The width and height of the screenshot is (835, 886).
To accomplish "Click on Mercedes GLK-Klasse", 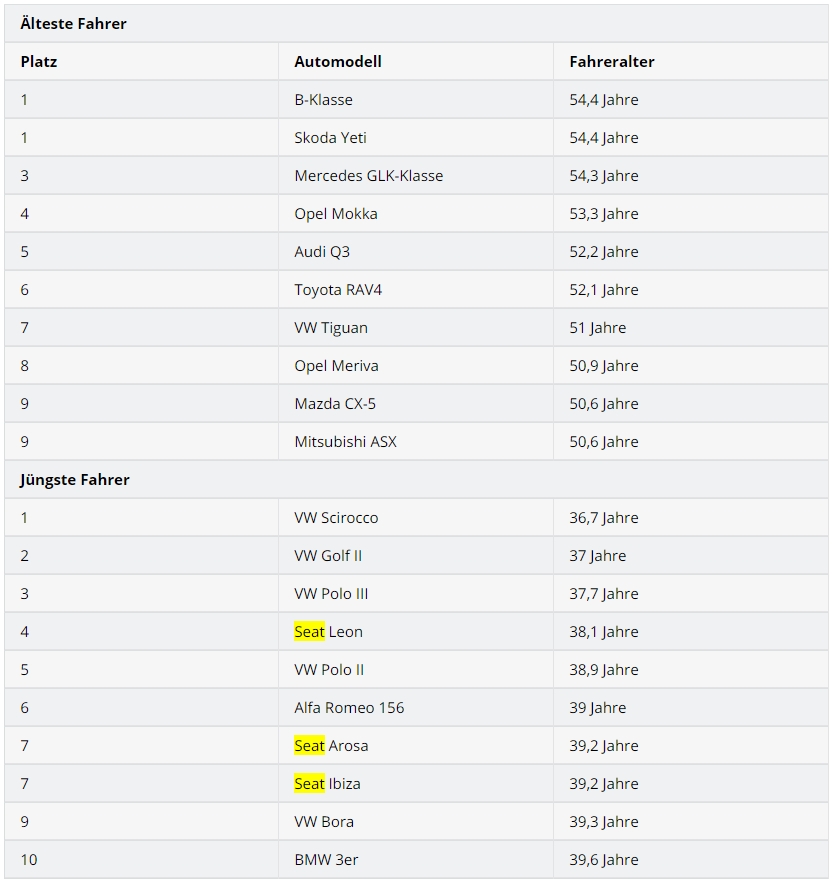I will click(368, 176).
